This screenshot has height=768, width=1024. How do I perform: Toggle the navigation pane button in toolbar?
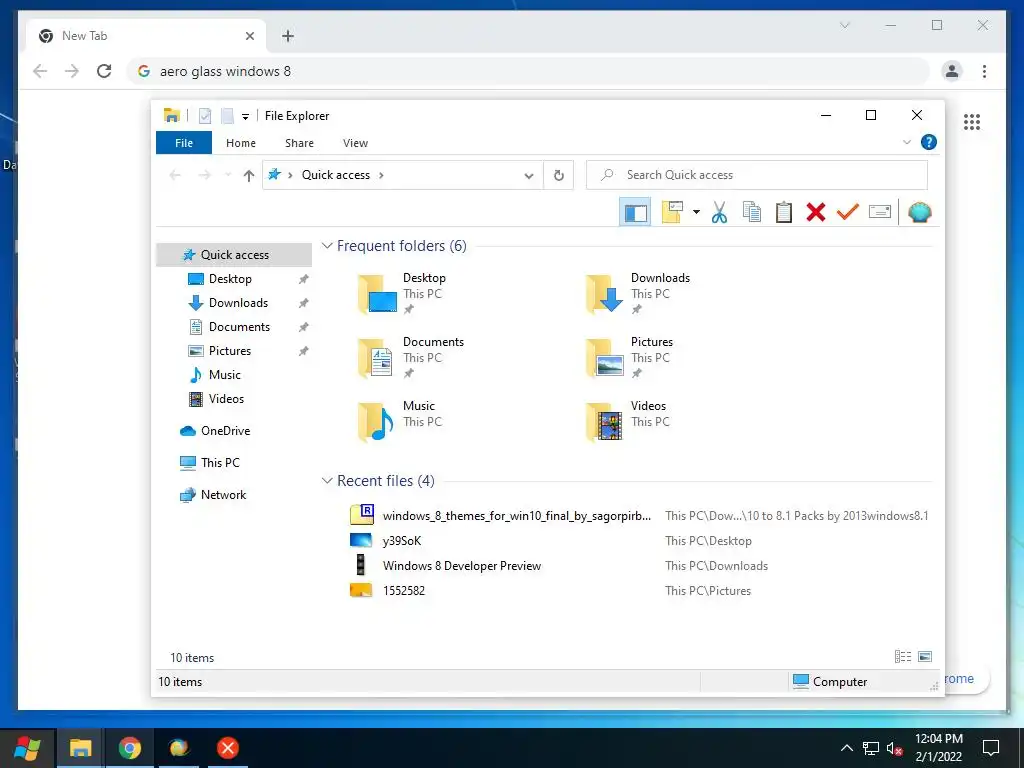pyautogui.click(x=635, y=212)
